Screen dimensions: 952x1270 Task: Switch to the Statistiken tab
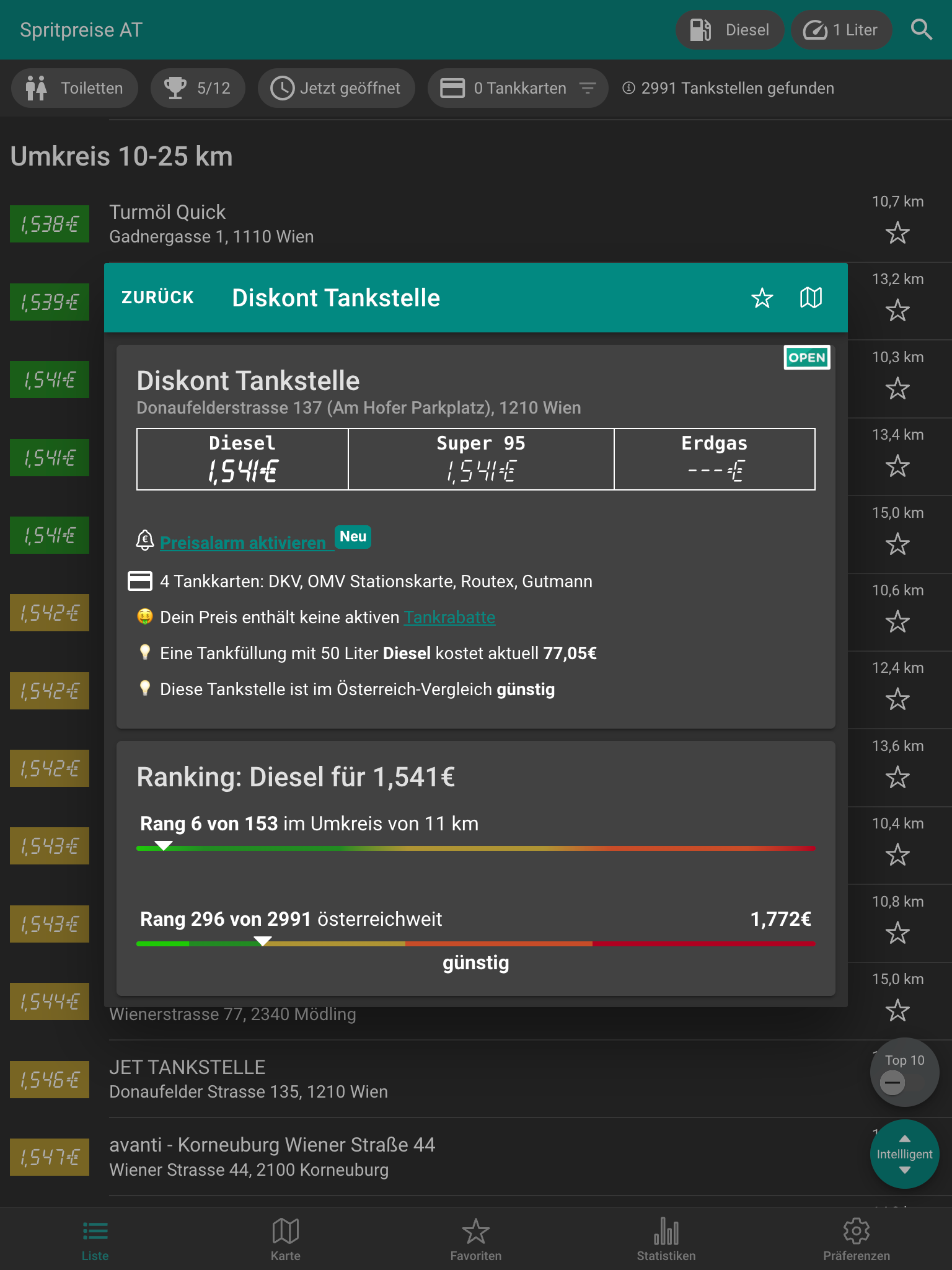[x=666, y=1239]
